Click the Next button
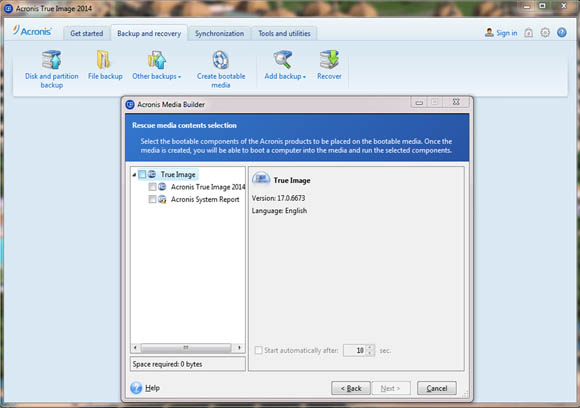The width and height of the screenshot is (580, 408). 391,388
